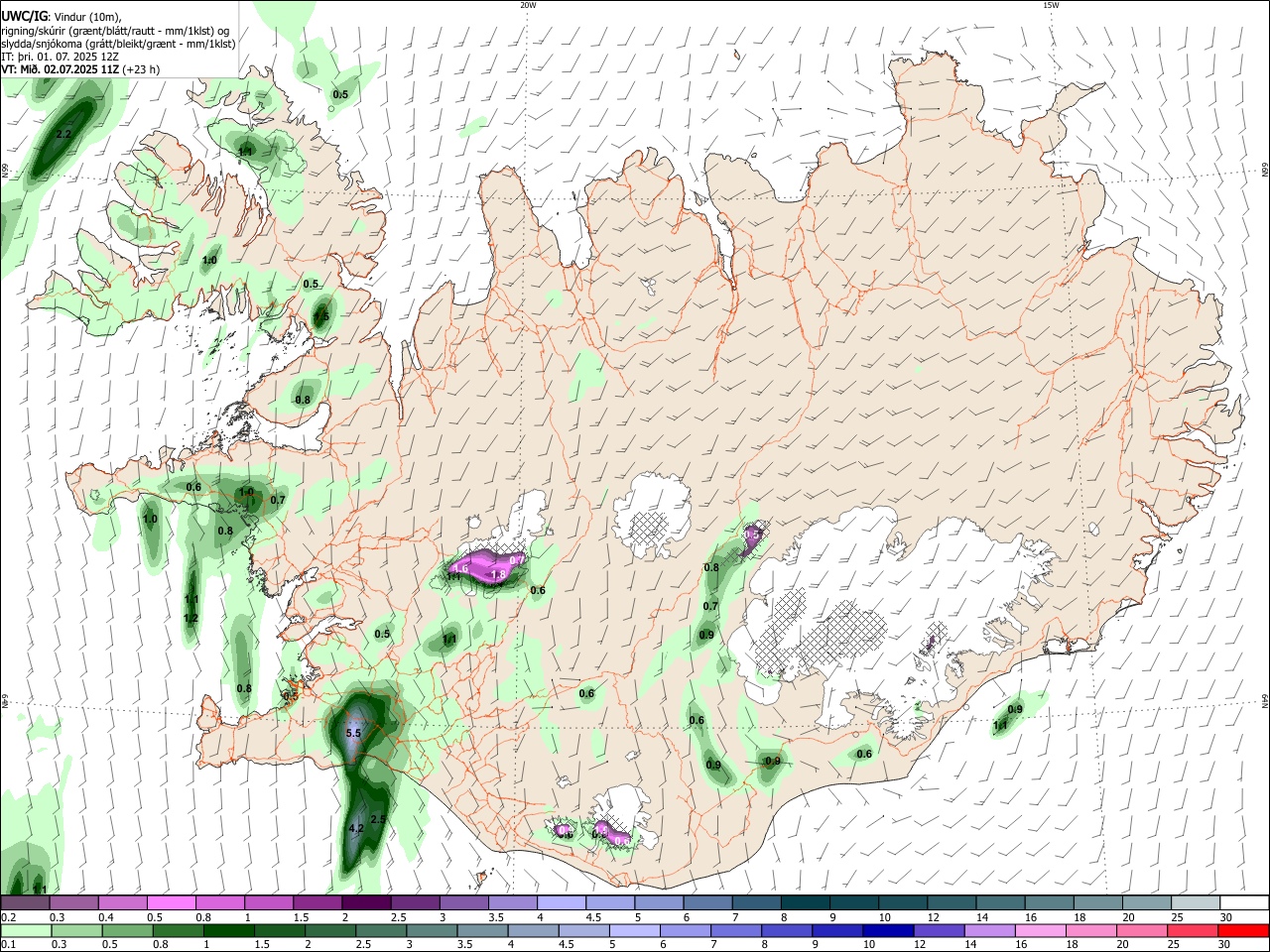The height and width of the screenshot is (952, 1270).
Task: Click the dark teal 8 snow legend swatch
Action: pos(805,902)
